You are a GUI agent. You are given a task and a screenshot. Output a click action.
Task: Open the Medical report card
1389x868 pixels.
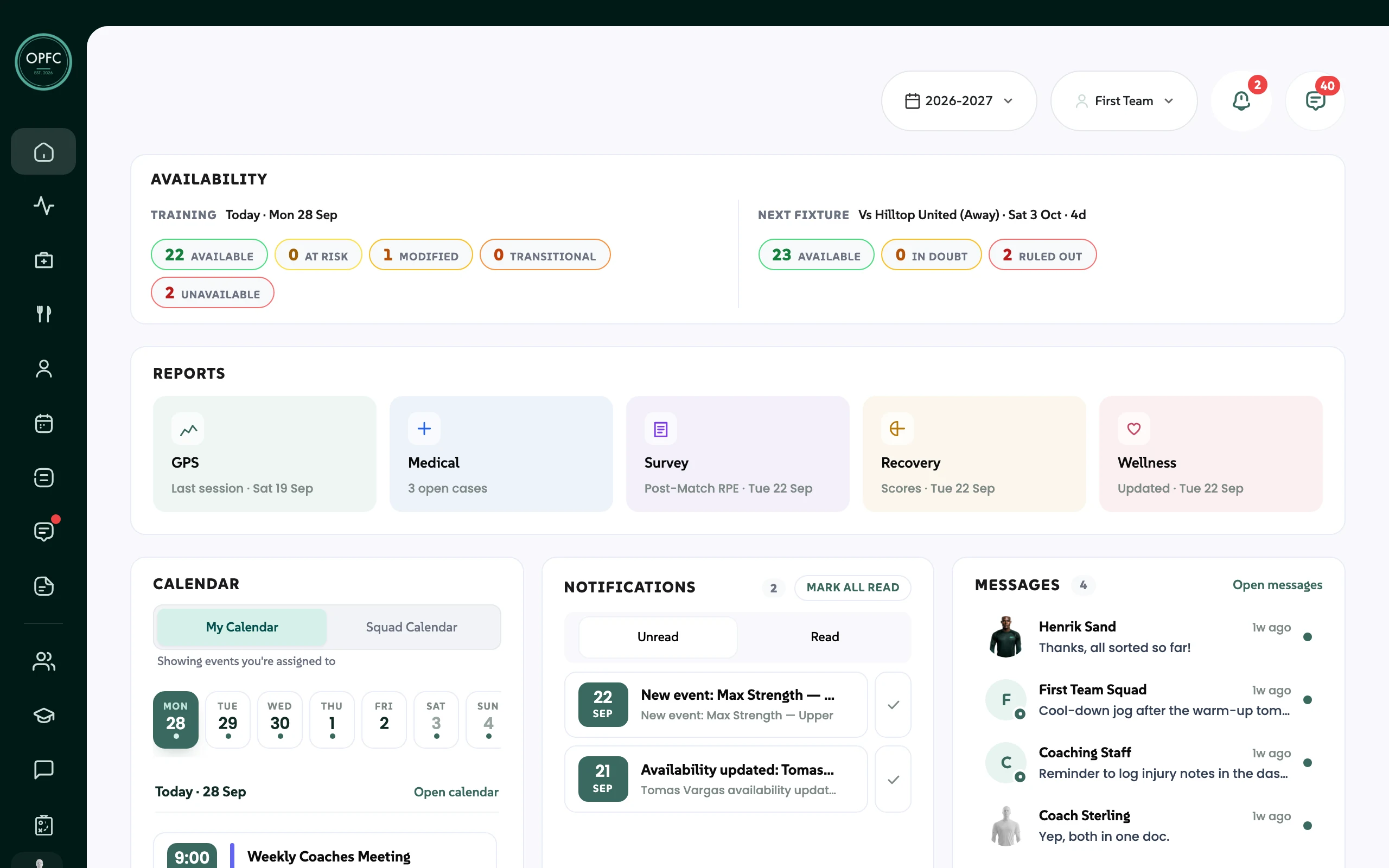501,454
